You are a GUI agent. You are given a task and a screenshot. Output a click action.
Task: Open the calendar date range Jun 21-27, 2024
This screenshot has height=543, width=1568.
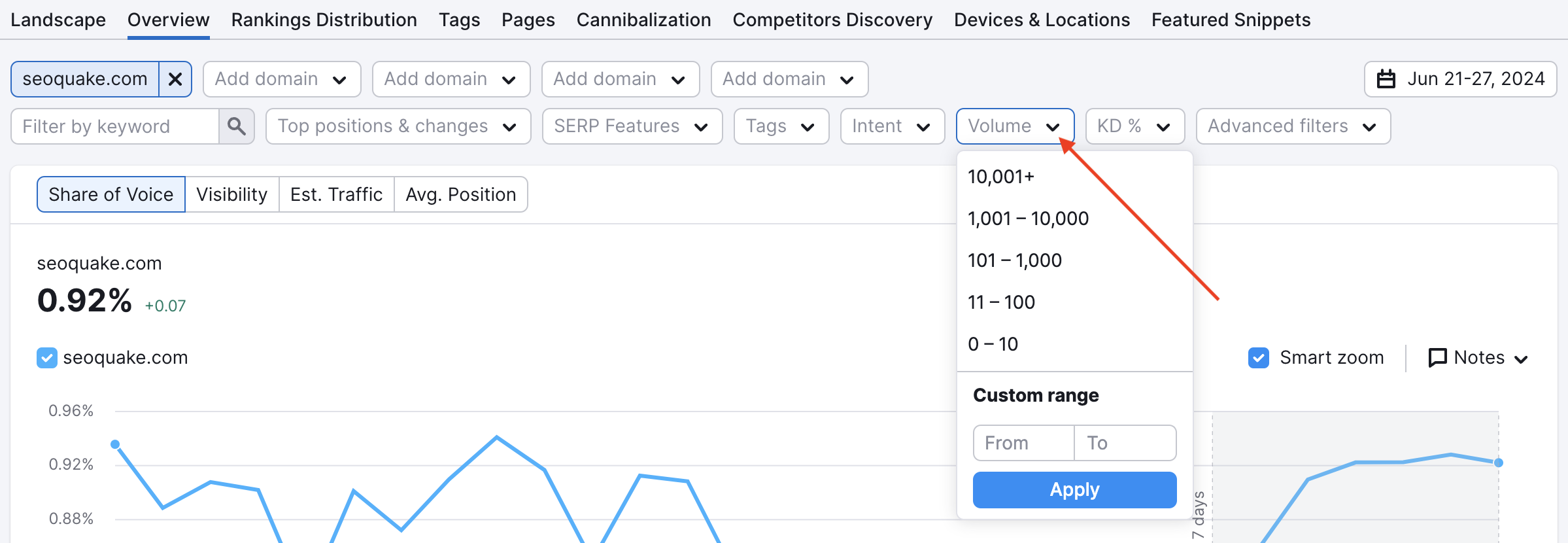point(1460,79)
